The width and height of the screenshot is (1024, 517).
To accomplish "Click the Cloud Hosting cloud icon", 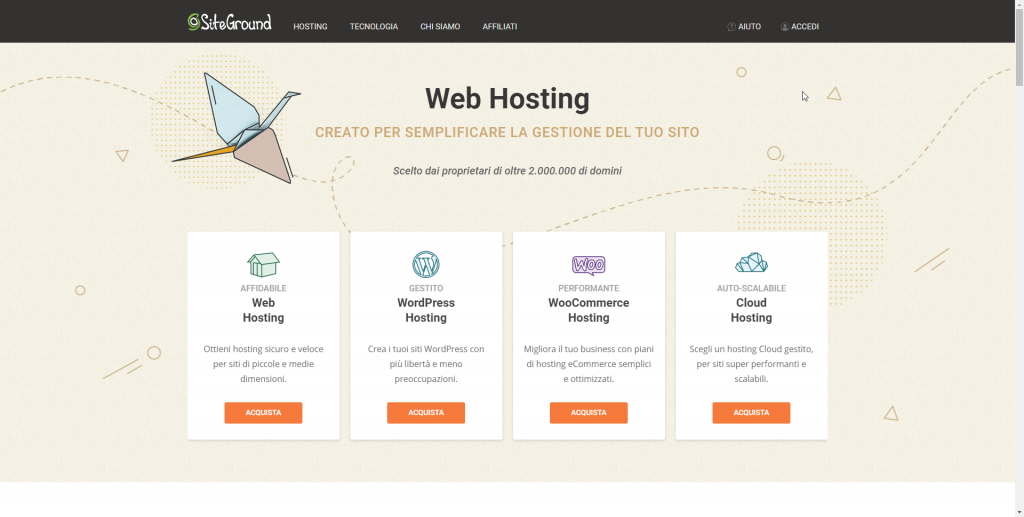I will [x=751, y=263].
